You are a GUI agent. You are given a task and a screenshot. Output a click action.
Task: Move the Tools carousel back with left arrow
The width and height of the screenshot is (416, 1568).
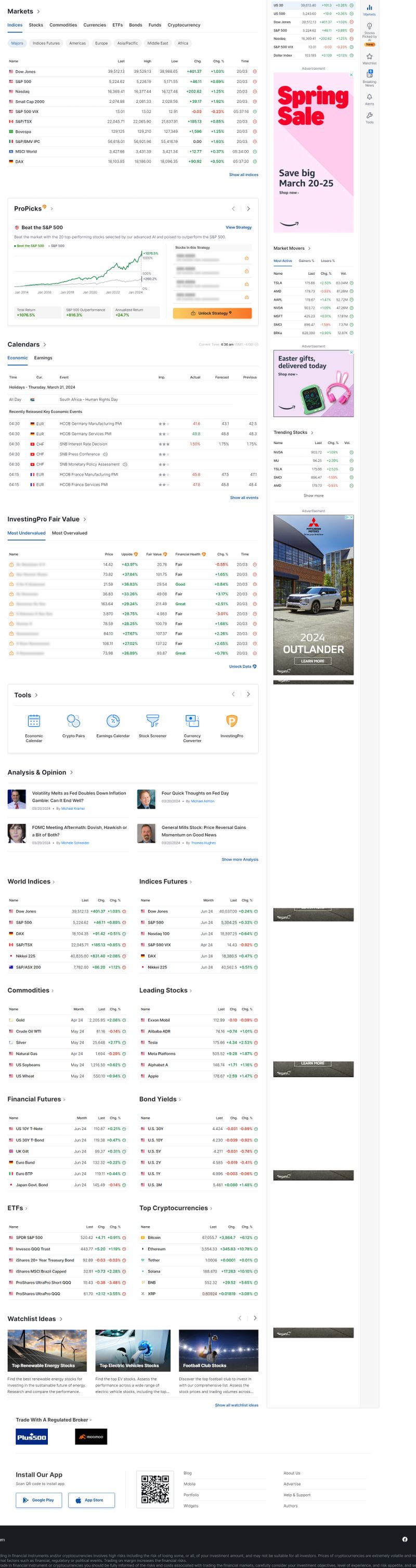[233, 694]
